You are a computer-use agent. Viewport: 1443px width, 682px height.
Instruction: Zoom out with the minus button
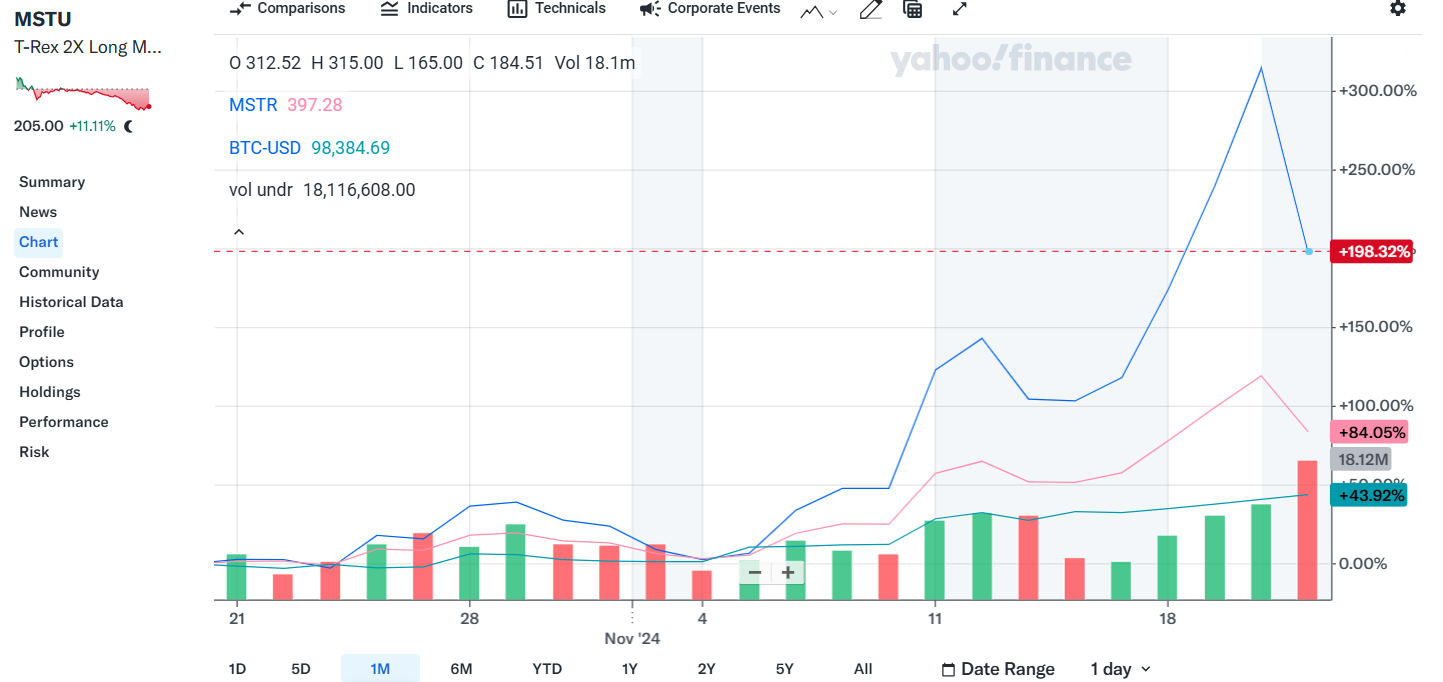click(x=755, y=572)
